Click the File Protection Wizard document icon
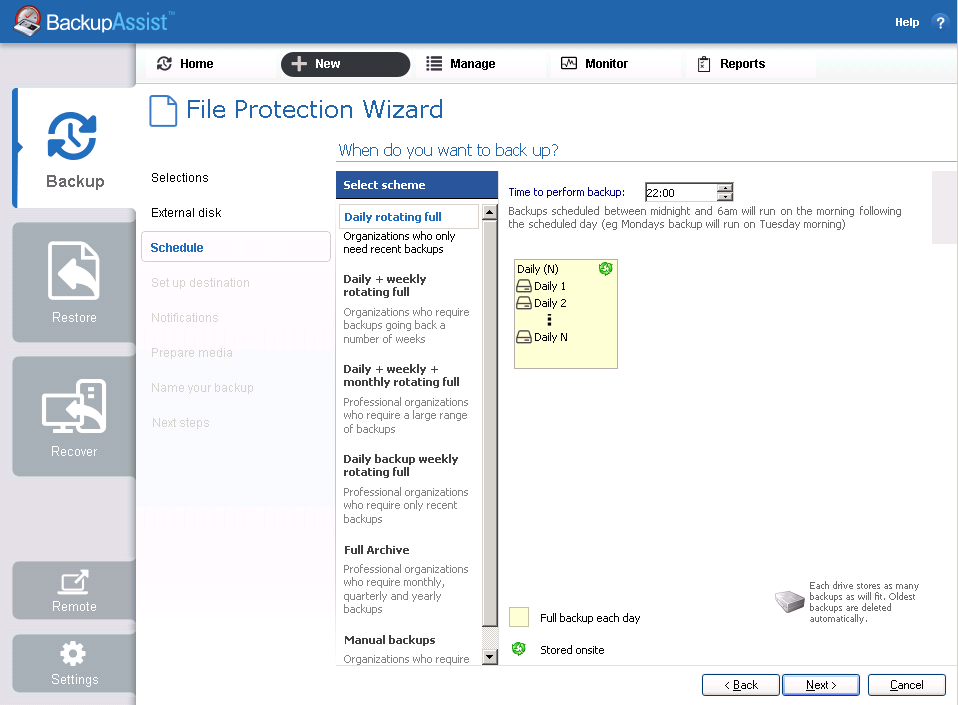The width and height of the screenshot is (958, 705). (x=163, y=111)
